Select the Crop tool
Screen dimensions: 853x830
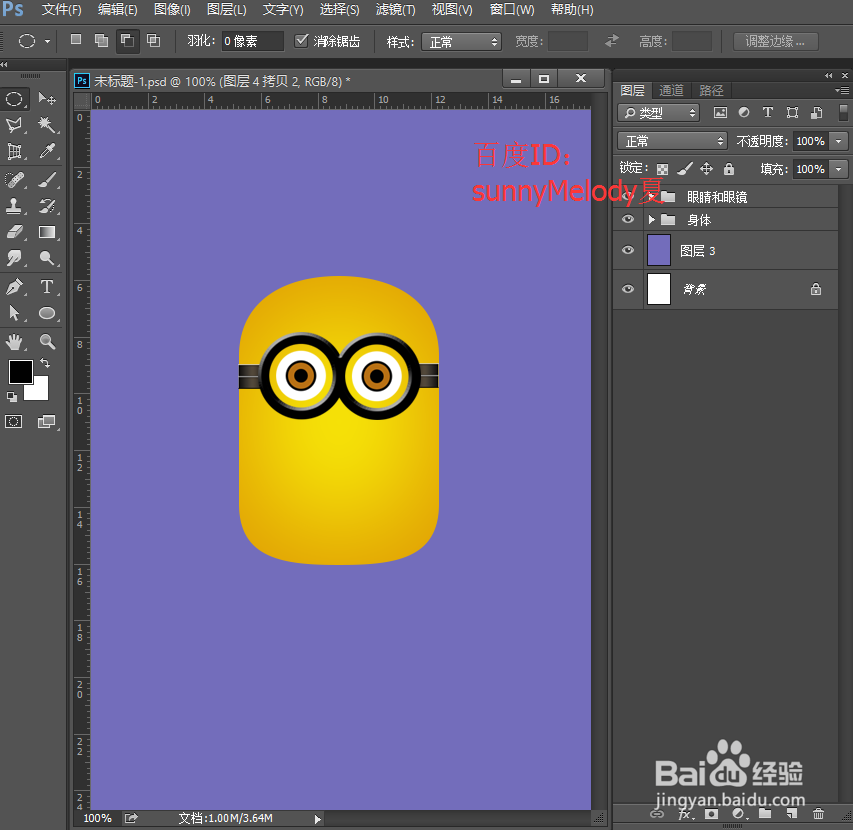click(14, 151)
